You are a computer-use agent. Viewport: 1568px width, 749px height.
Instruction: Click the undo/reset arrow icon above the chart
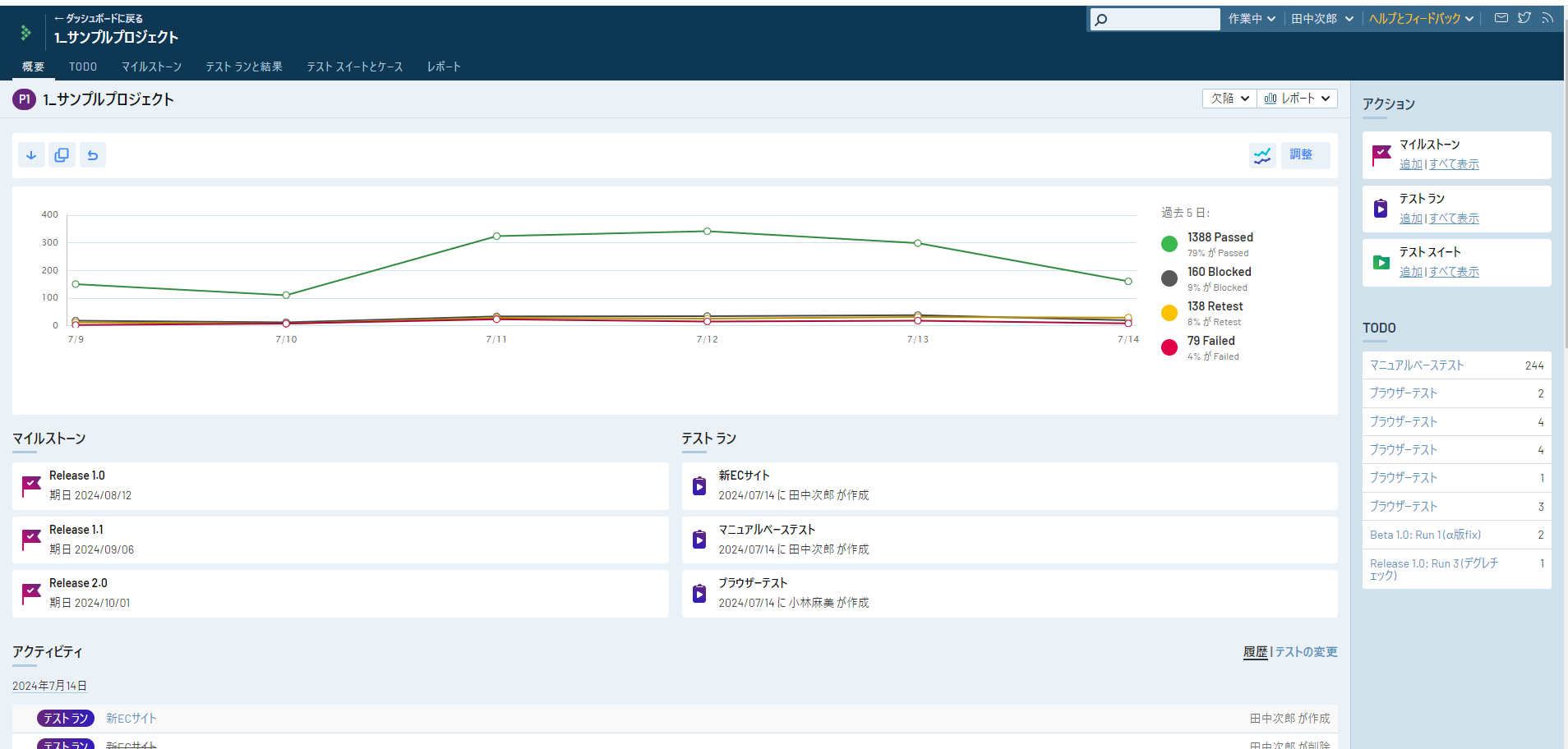tap(93, 155)
